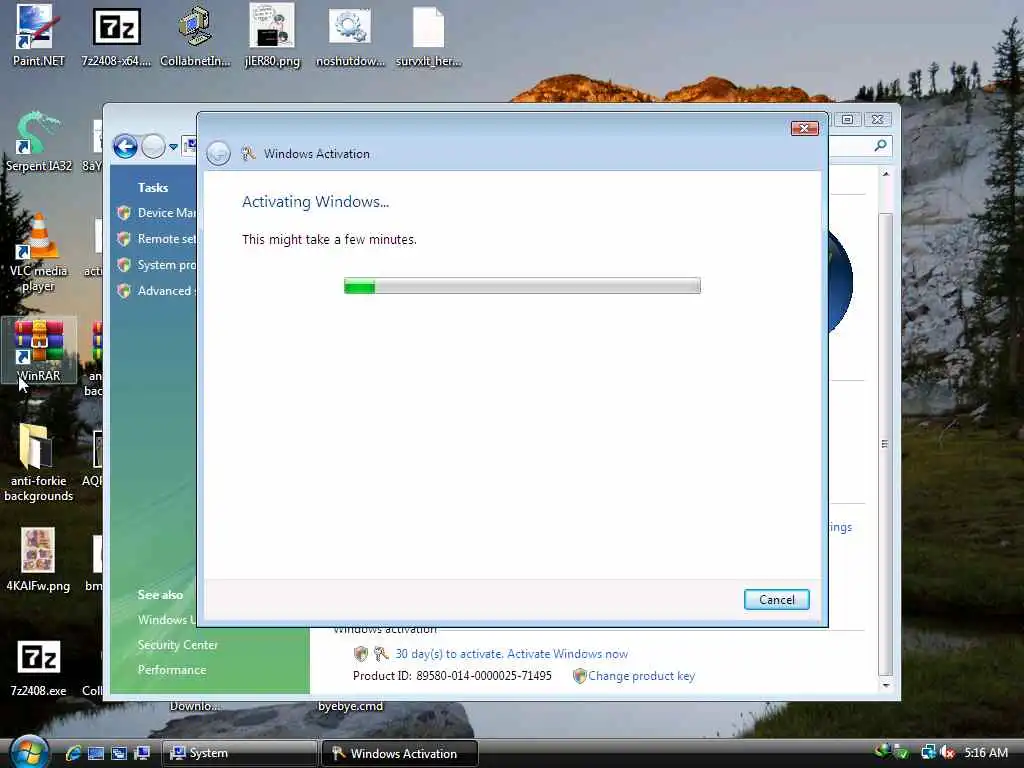Click shield icon next to Remote settings
Viewport: 1024px width, 768px height.
(x=124, y=239)
